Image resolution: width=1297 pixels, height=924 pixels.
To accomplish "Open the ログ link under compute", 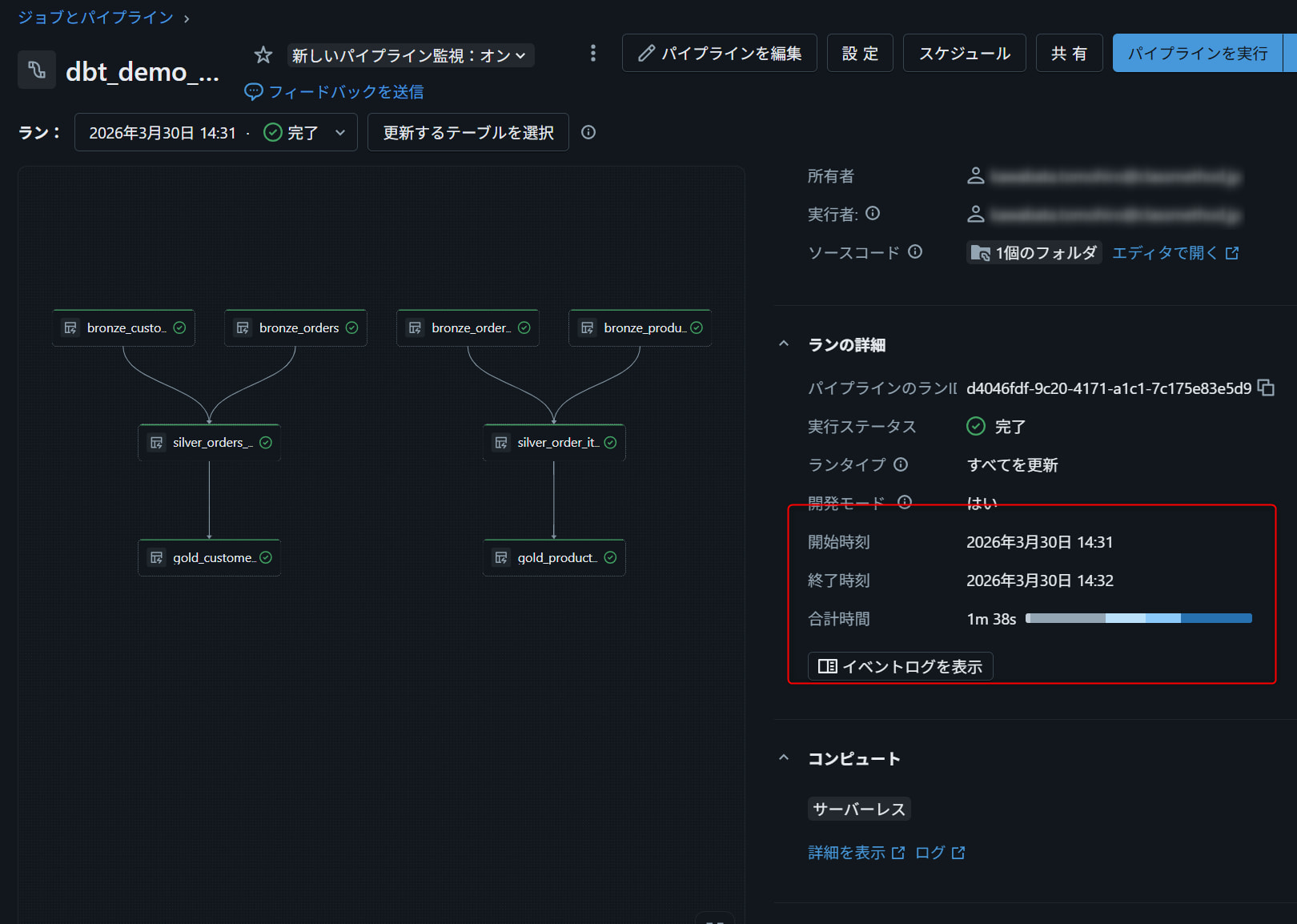I will pyautogui.click(x=940, y=853).
